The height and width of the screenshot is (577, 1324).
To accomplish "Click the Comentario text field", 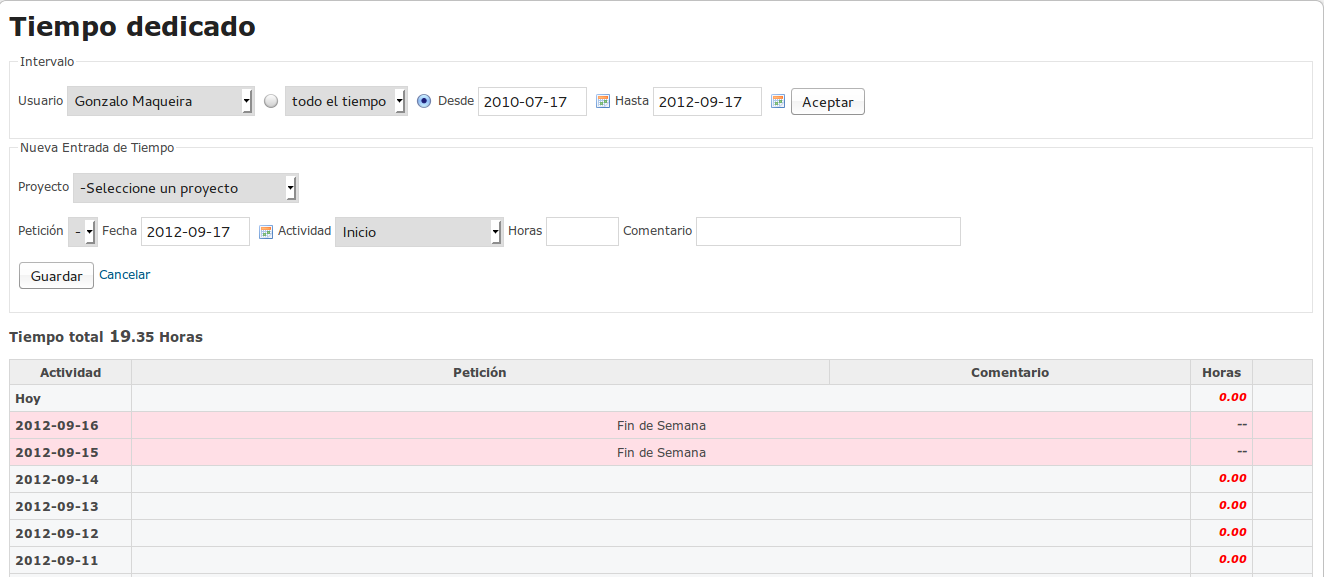I will tap(828, 231).
